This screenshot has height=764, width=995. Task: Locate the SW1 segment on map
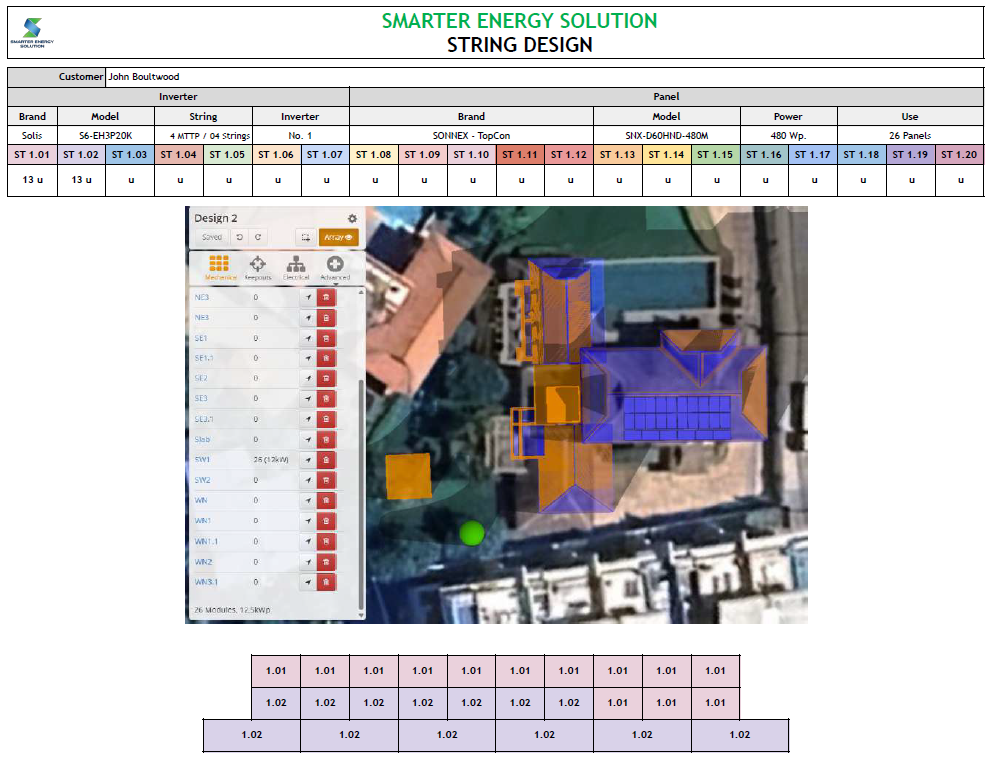[x=308, y=460]
